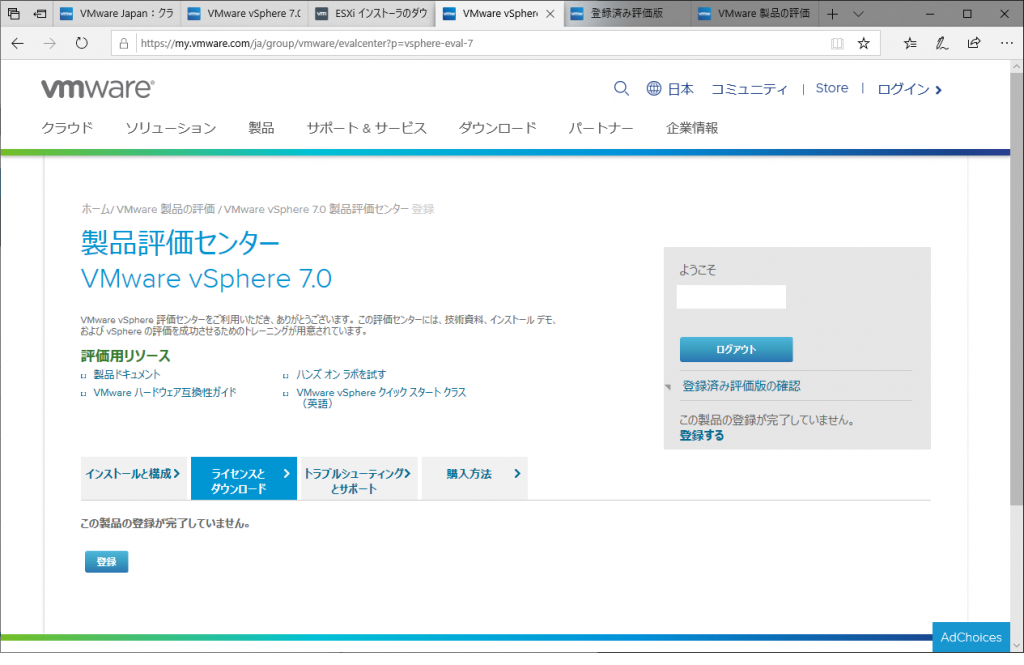Click the blue 登録 button
Image resolution: width=1024 pixels, height=665 pixels.
[106, 562]
